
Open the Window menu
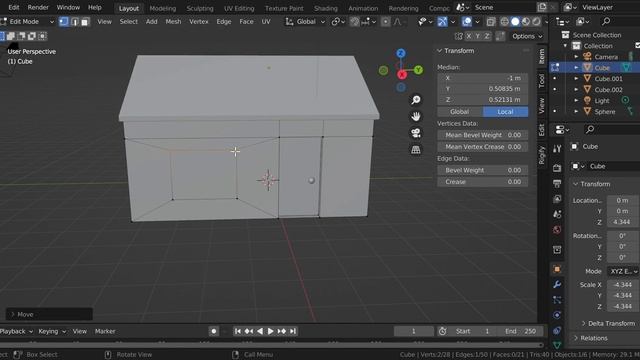coord(68,7)
